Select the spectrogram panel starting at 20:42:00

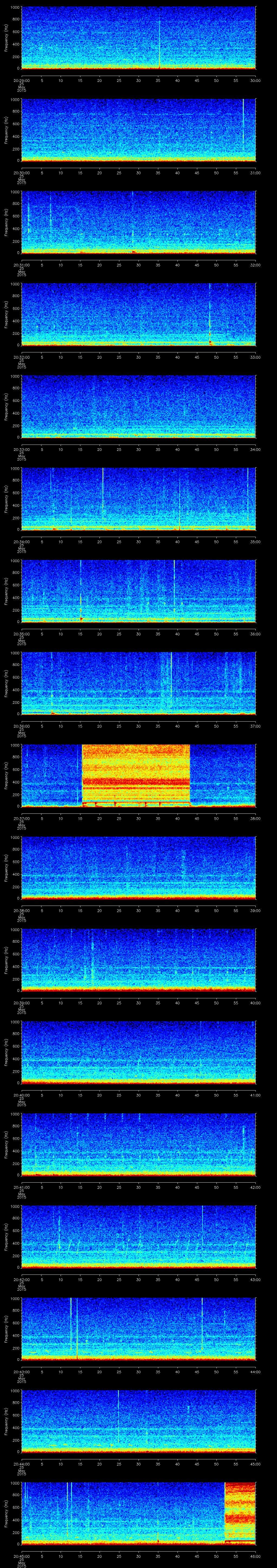pos(139,1237)
